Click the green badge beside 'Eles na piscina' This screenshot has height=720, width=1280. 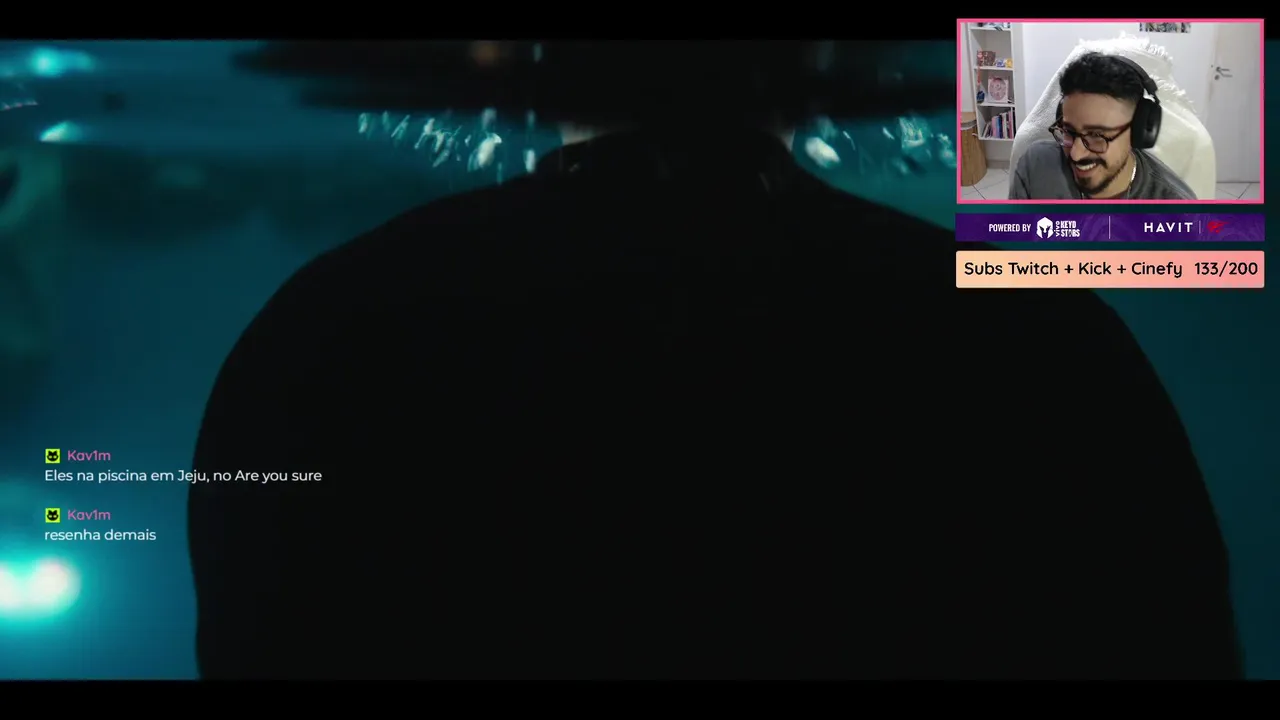point(52,456)
